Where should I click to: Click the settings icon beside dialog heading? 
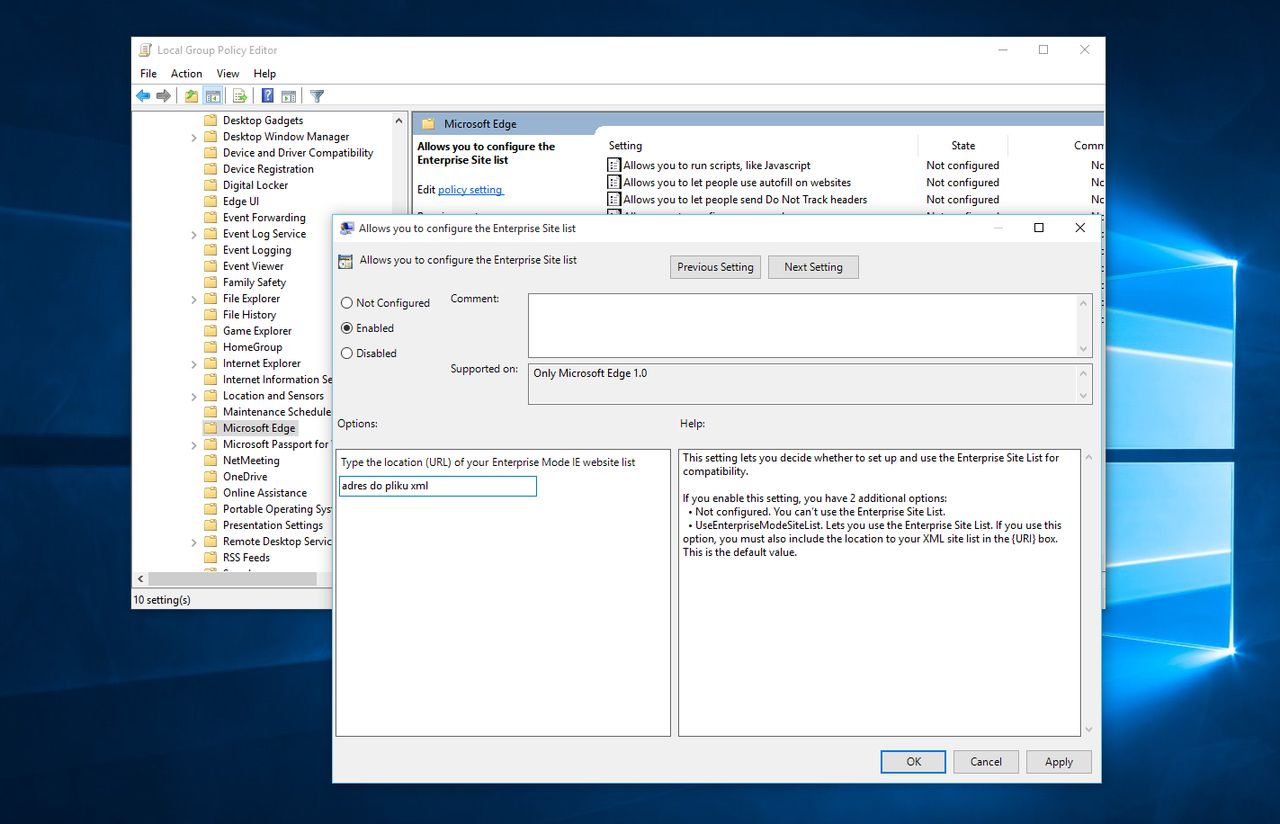pyautogui.click(x=346, y=262)
